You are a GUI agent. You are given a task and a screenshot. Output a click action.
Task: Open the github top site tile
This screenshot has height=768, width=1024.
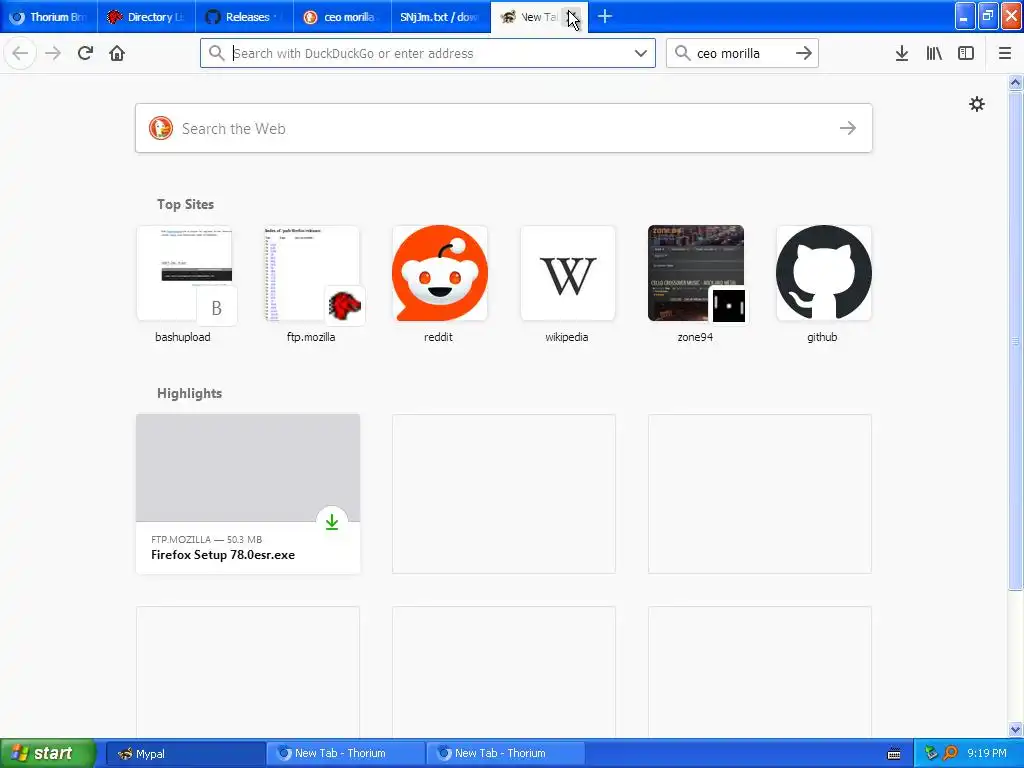pyautogui.click(x=824, y=284)
